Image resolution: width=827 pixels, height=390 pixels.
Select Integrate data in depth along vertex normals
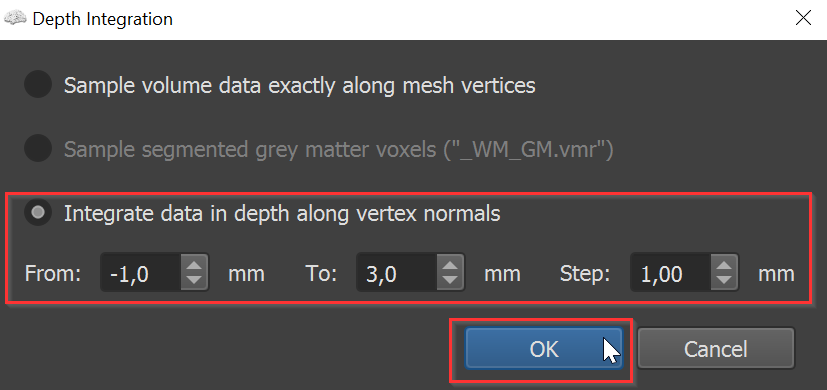(x=38, y=213)
